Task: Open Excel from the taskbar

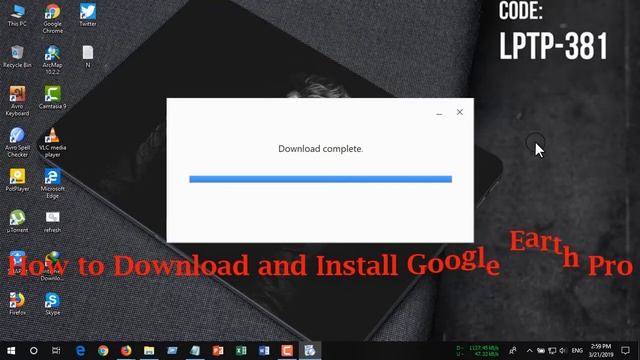Action: tap(241, 351)
